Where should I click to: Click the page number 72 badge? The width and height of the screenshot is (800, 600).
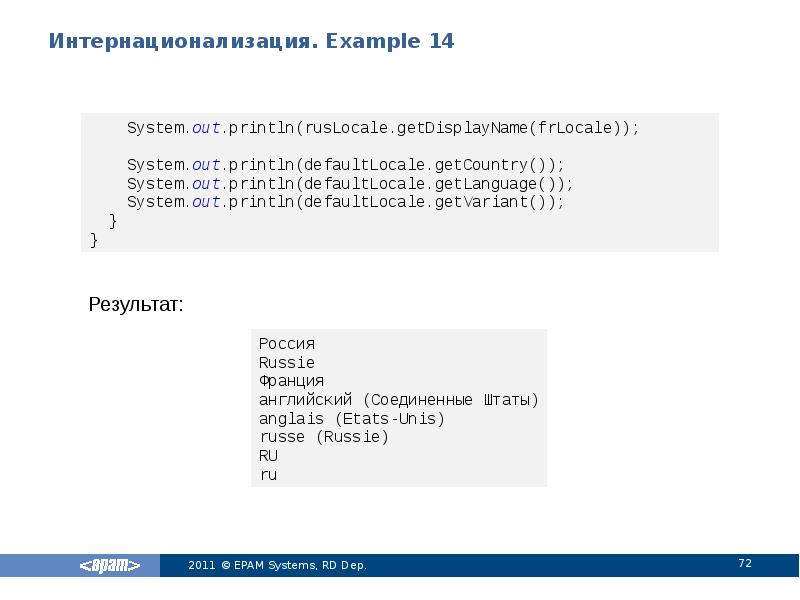[743, 564]
